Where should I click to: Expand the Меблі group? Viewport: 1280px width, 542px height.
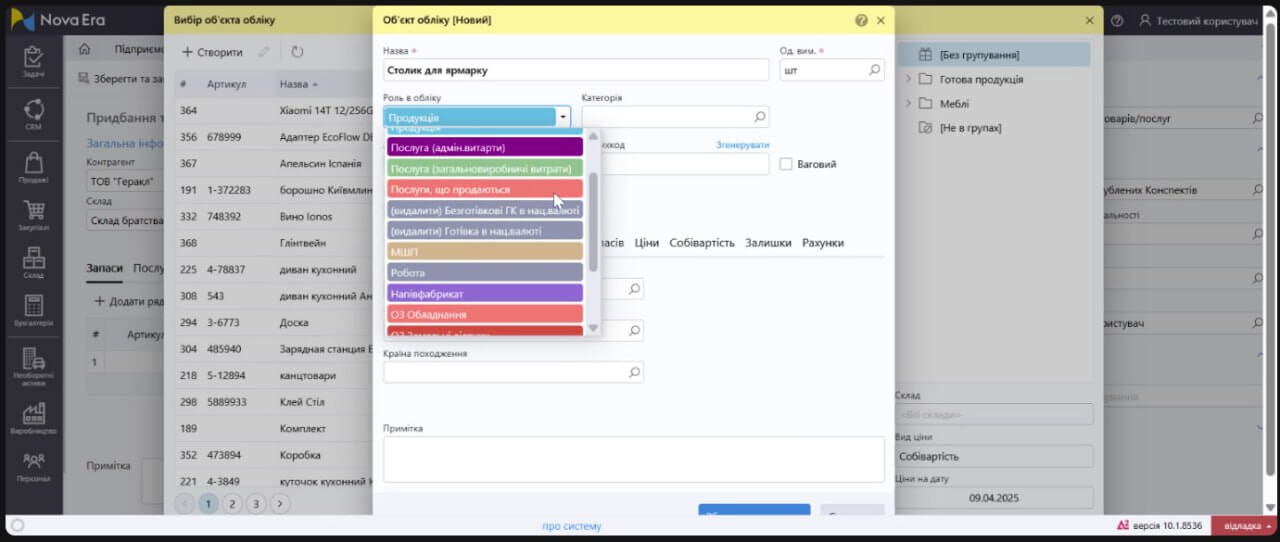tap(908, 103)
